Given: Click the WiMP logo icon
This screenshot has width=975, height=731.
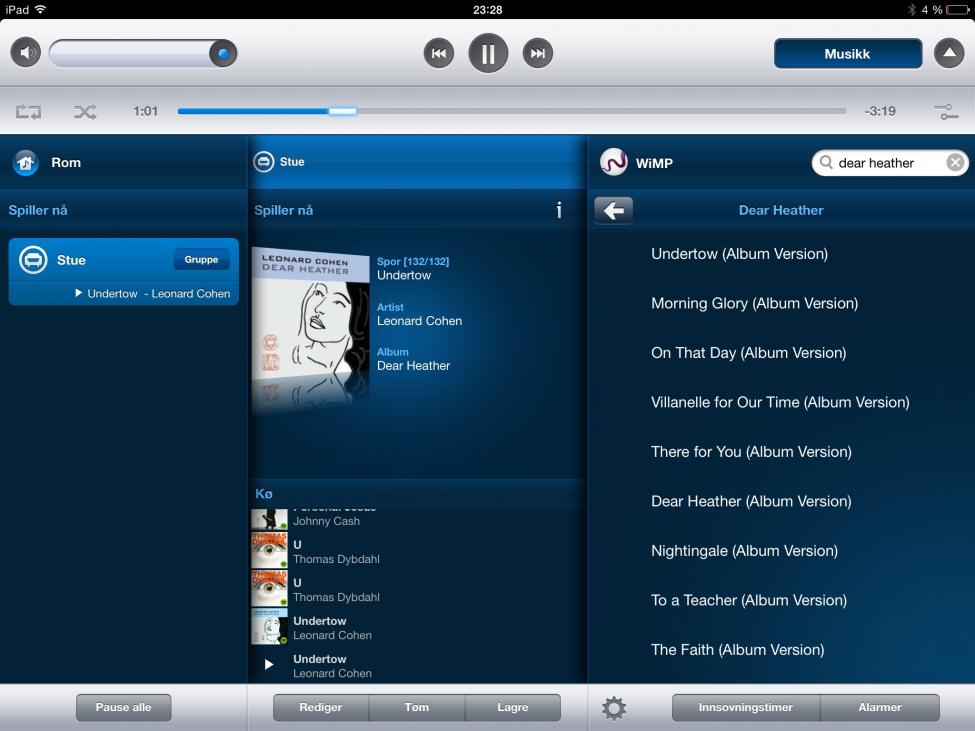Looking at the screenshot, I should 613,162.
